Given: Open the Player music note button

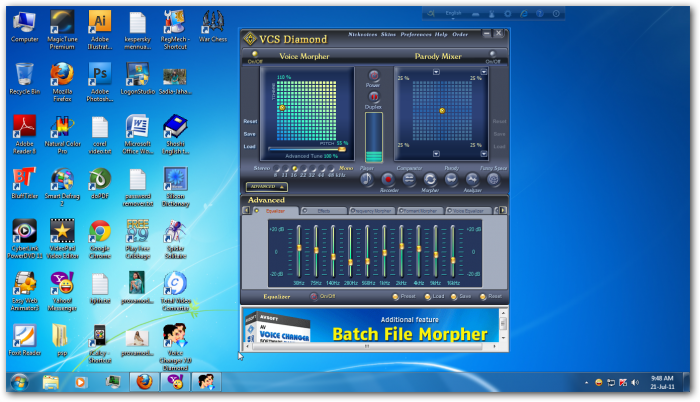Looking at the screenshot, I should 367,180.
